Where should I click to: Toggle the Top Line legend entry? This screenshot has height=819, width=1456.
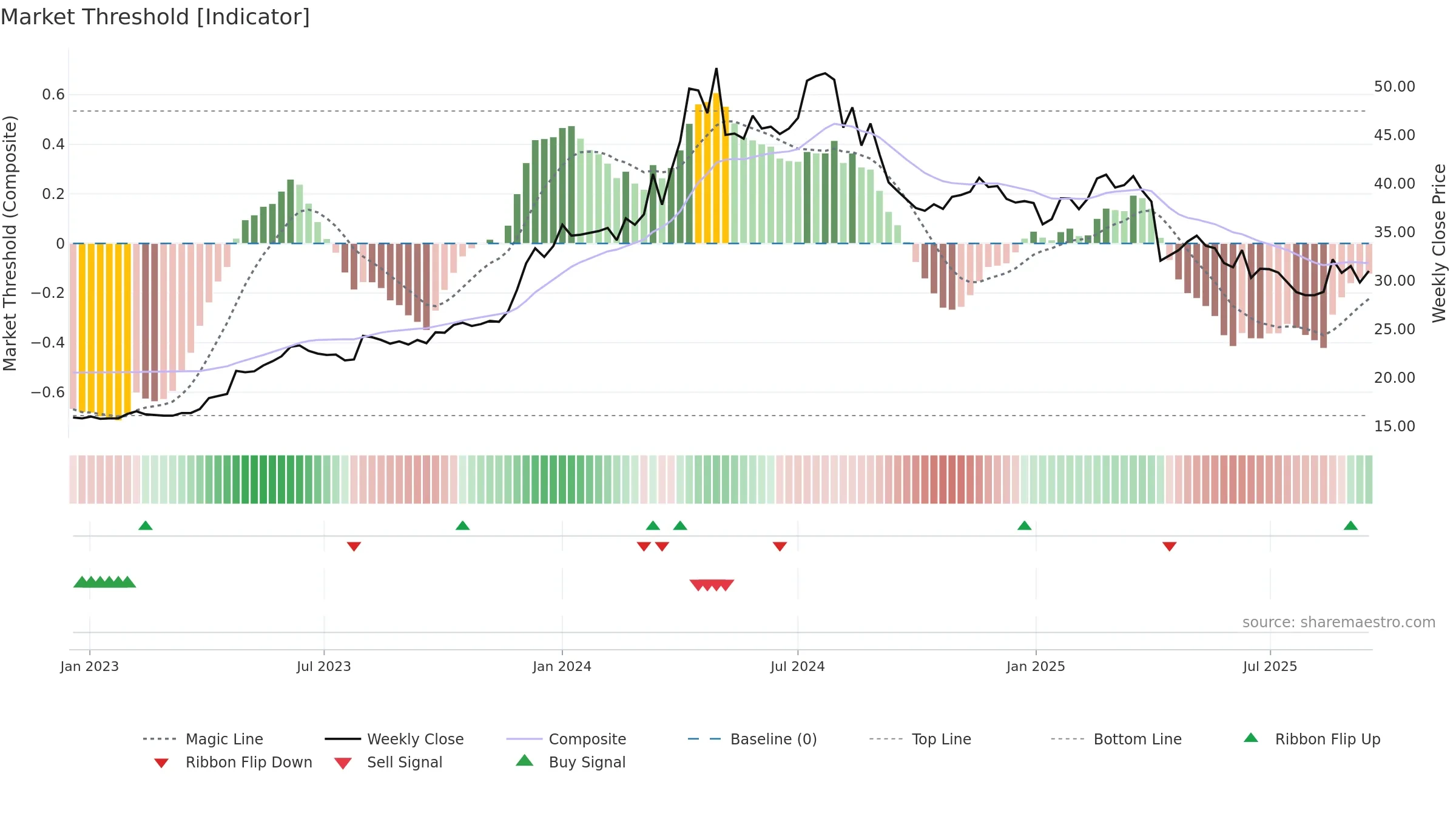pyautogui.click(x=920, y=739)
